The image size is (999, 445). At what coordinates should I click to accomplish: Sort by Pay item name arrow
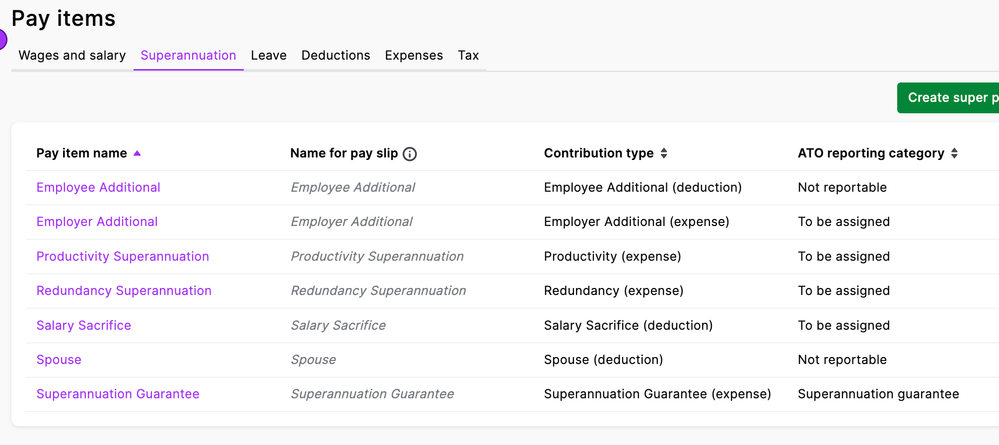click(x=137, y=153)
